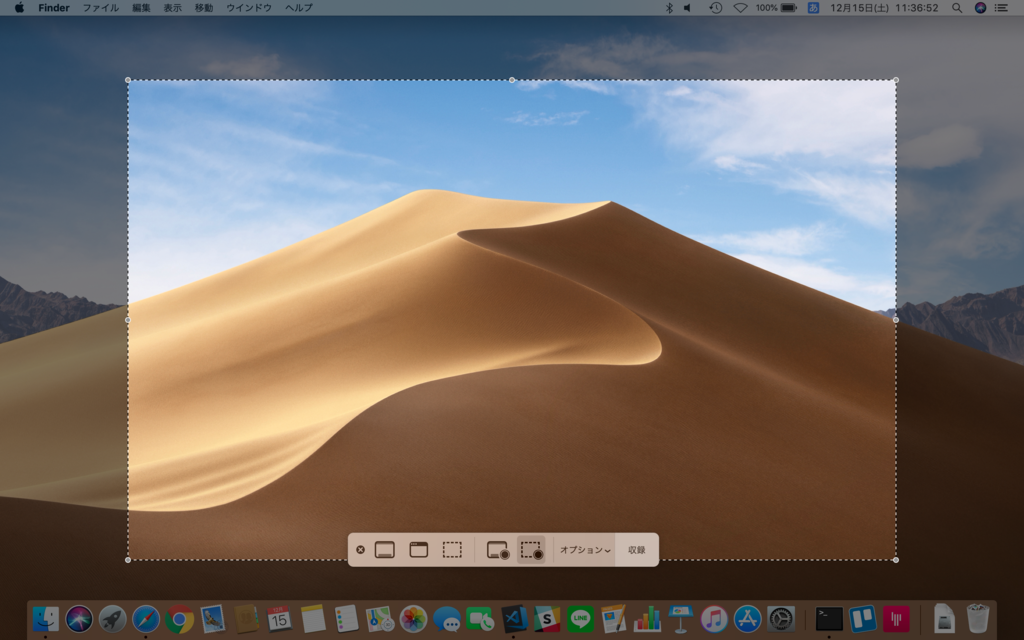The height and width of the screenshot is (640, 1024).
Task: Select capture selected window mode
Action: click(x=419, y=550)
